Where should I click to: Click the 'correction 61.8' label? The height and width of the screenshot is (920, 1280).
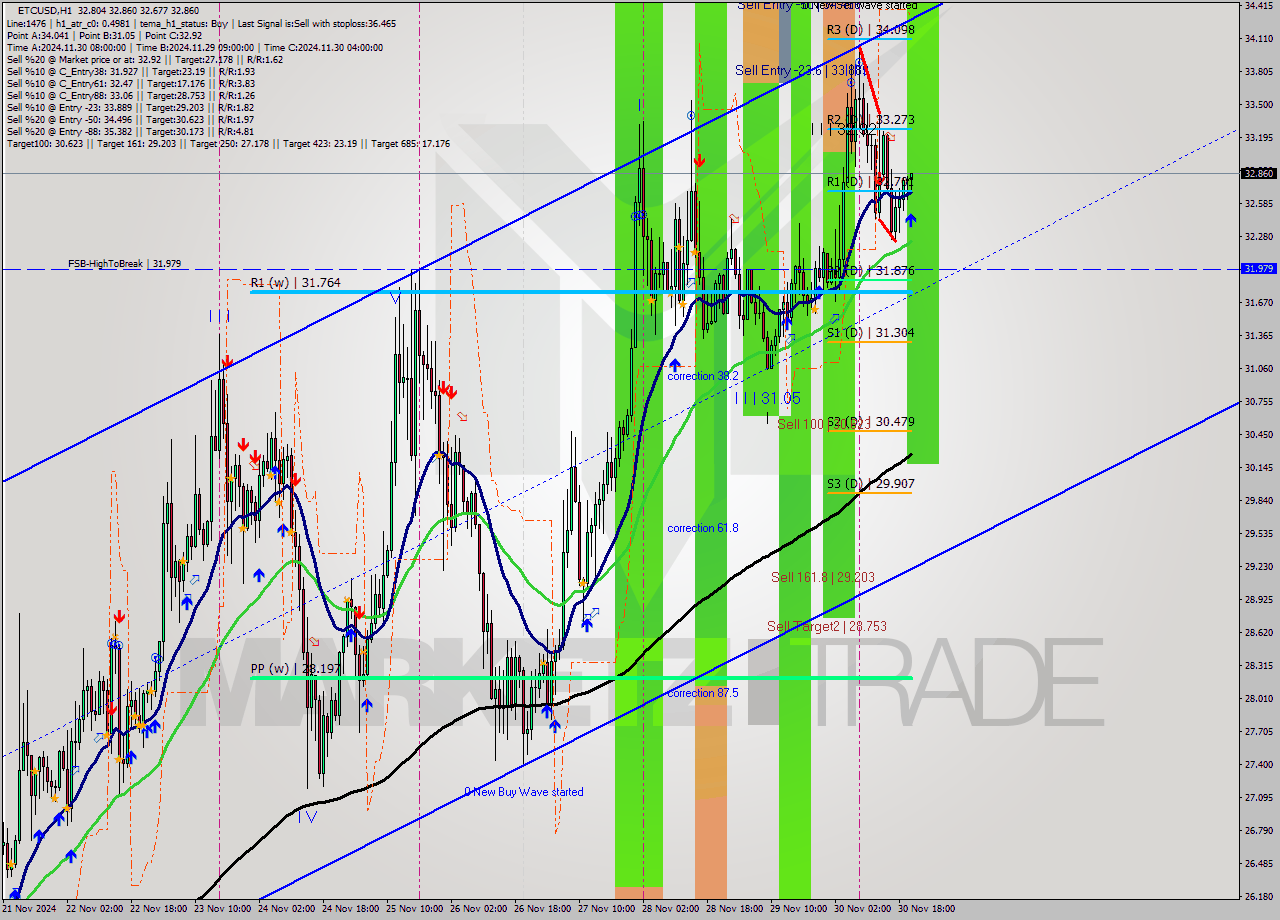tap(703, 528)
